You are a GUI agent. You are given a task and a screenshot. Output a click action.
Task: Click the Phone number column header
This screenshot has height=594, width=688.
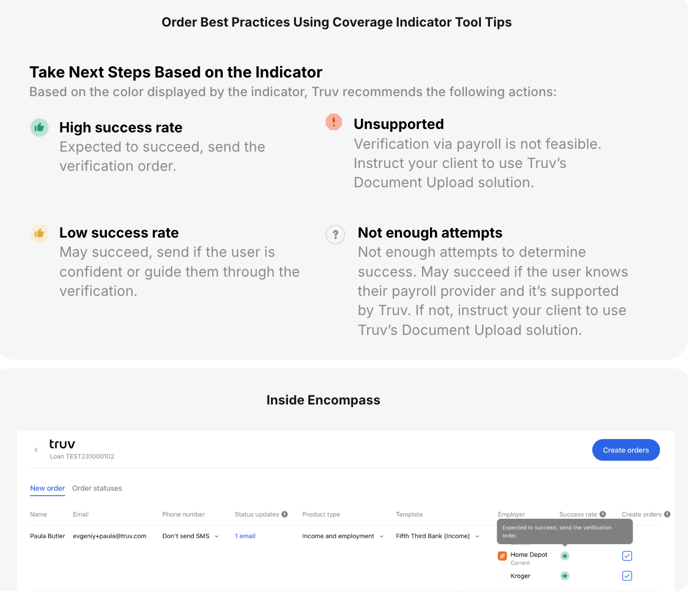coord(183,514)
